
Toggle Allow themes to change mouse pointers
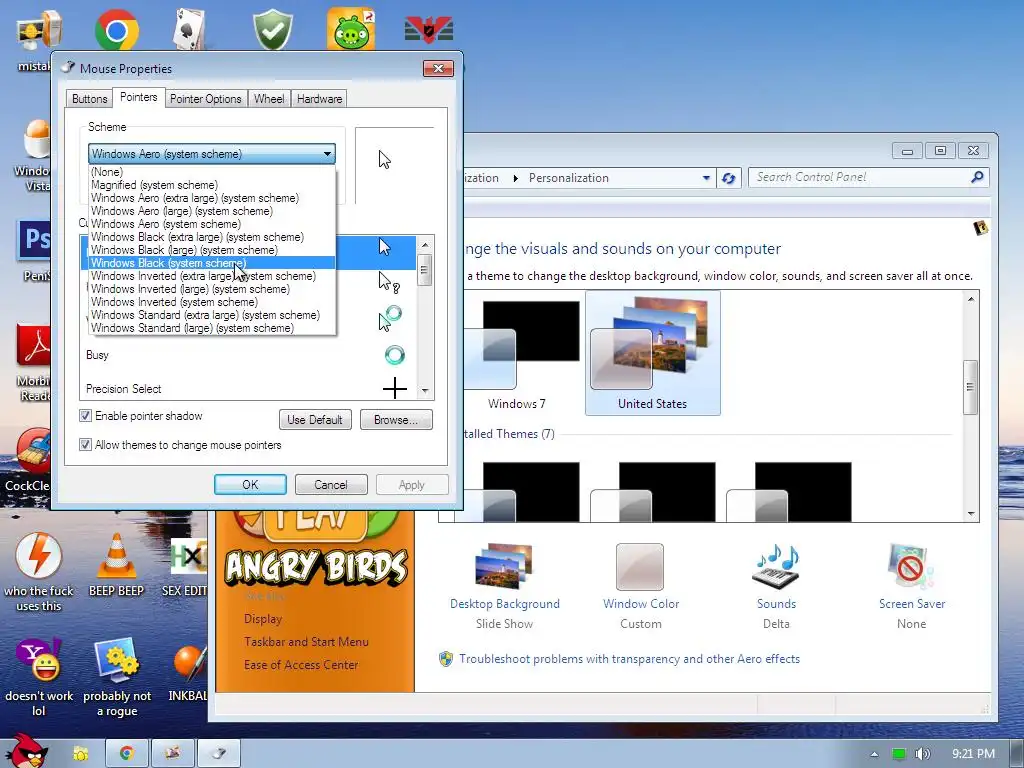(x=86, y=445)
